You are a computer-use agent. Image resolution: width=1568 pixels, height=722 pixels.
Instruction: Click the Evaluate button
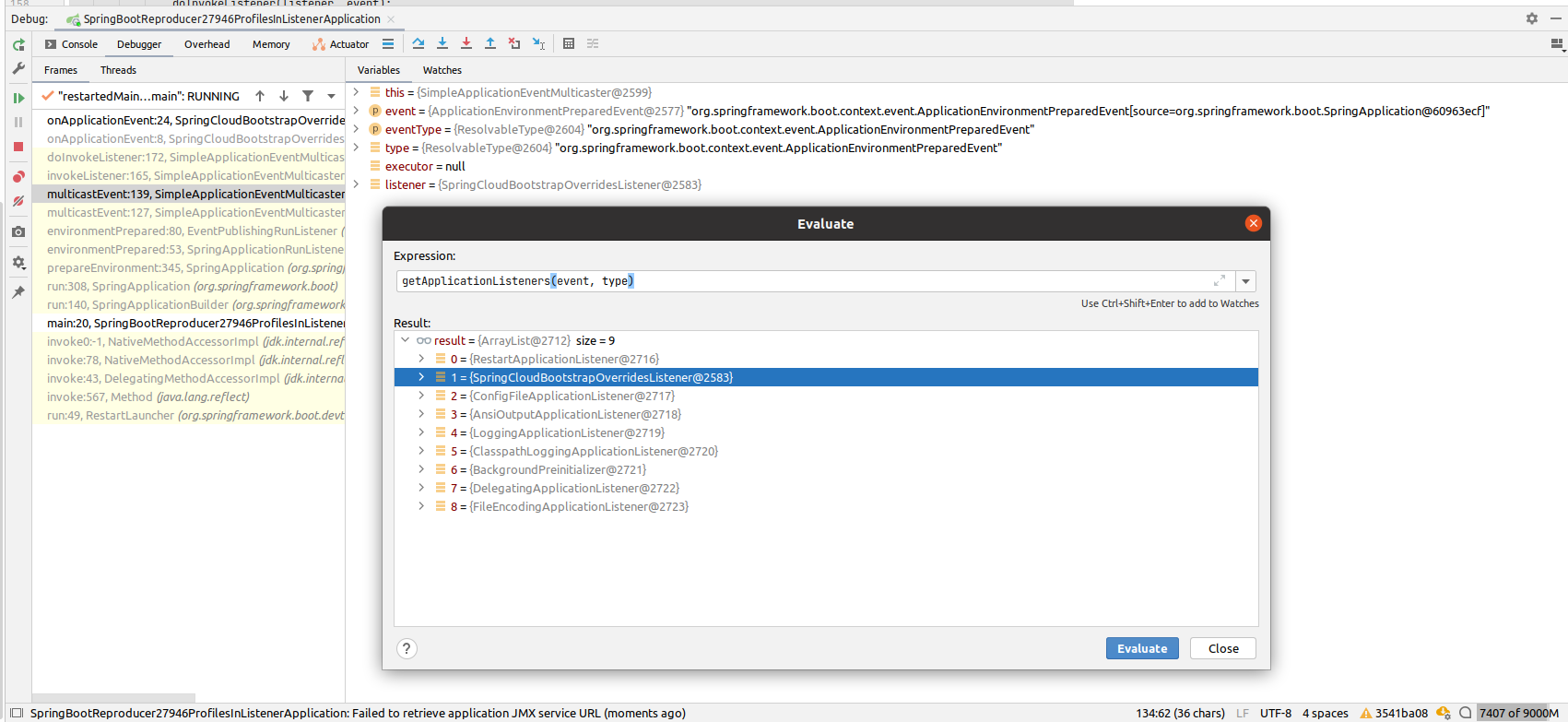[x=1142, y=648]
